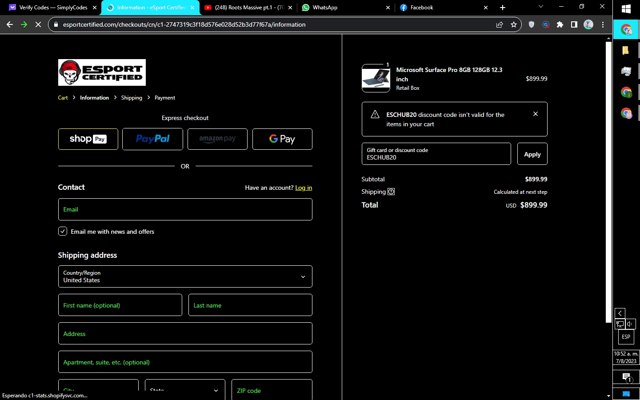Switch to the Verify Codes SimplyCodes tab
Image resolution: width=640 pixels, height=400 pixels.
51,7
